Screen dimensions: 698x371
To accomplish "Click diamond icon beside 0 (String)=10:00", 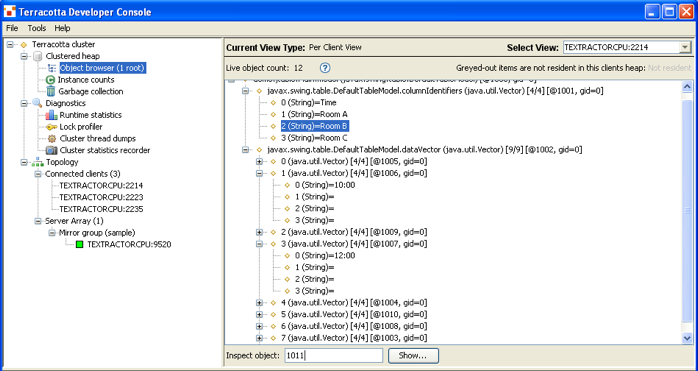I will point(288,185).
